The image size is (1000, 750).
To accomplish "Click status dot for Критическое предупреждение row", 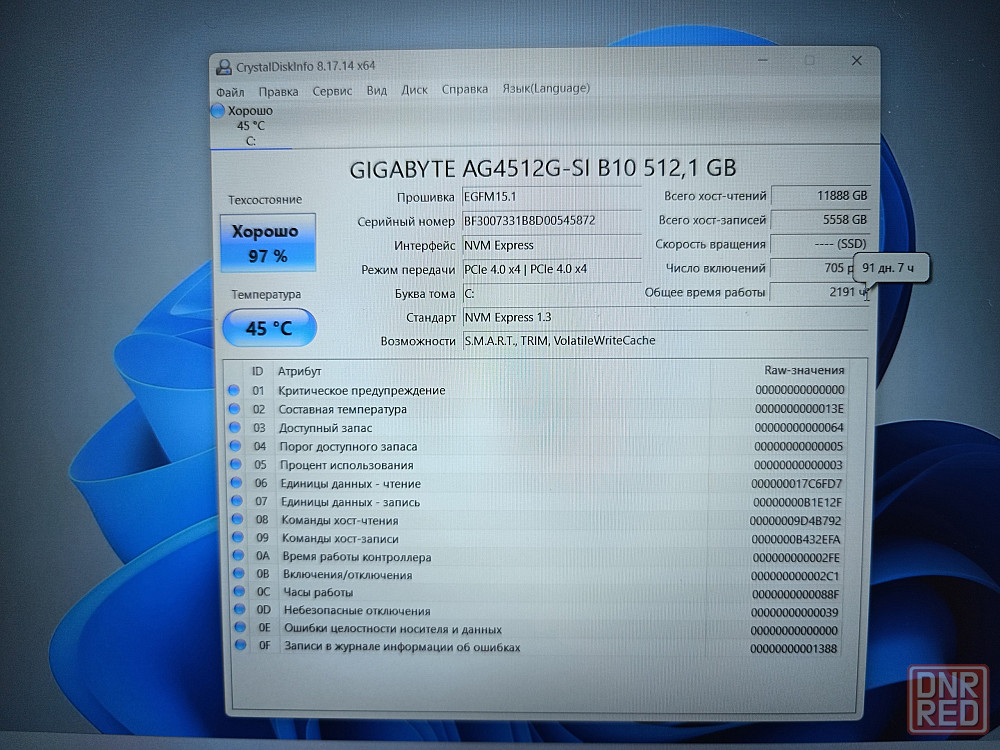I will (x=233, y=390).
